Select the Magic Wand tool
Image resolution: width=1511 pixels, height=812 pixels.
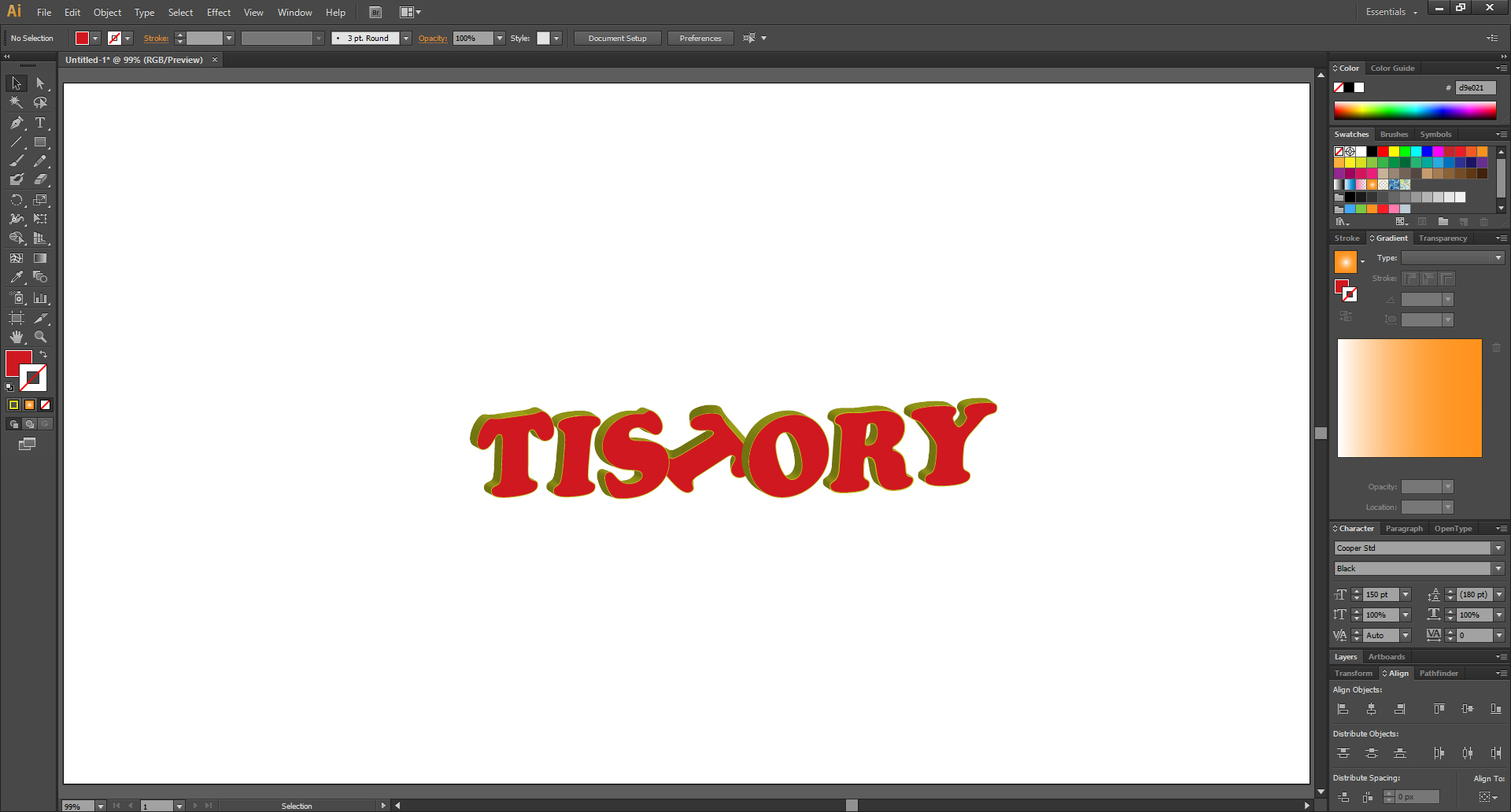(17, 103)
